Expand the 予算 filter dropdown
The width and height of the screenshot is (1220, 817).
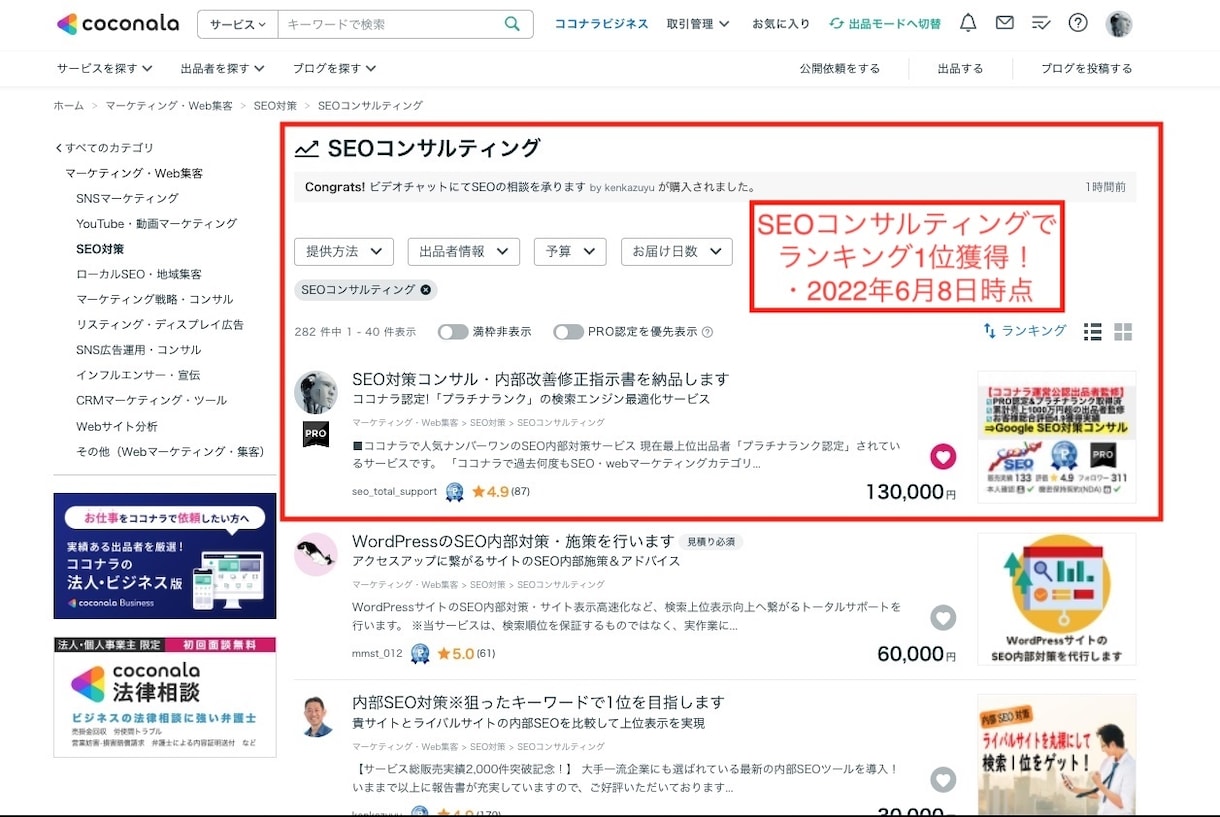pos(570,252)
